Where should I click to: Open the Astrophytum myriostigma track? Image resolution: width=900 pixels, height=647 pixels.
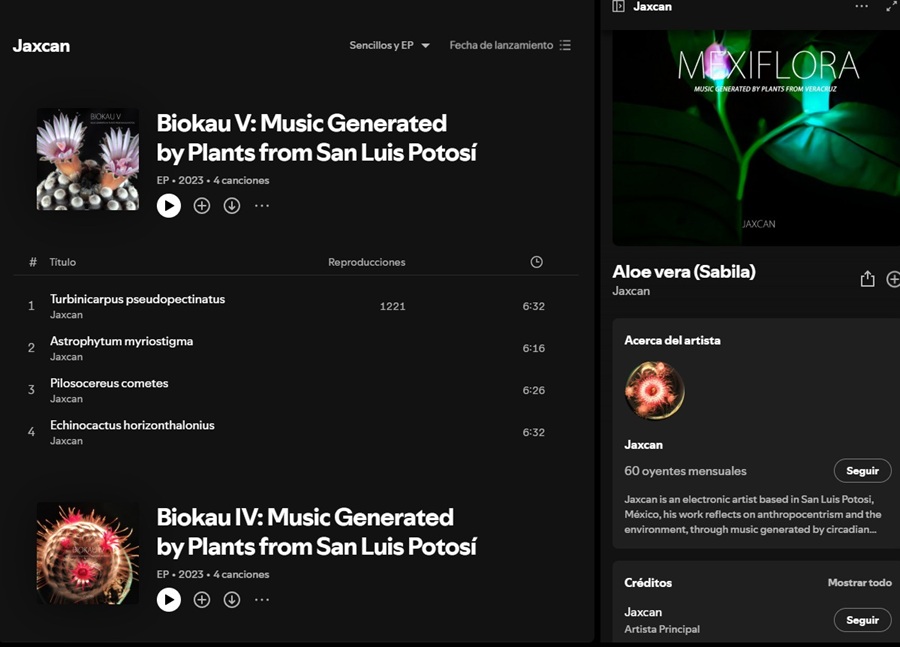click(x=121, y=341)
